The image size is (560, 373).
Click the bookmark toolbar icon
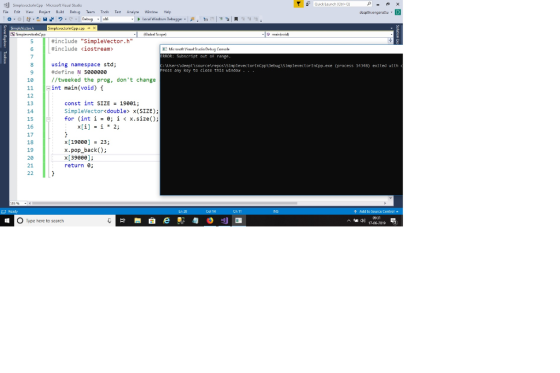tap(236, 19)
